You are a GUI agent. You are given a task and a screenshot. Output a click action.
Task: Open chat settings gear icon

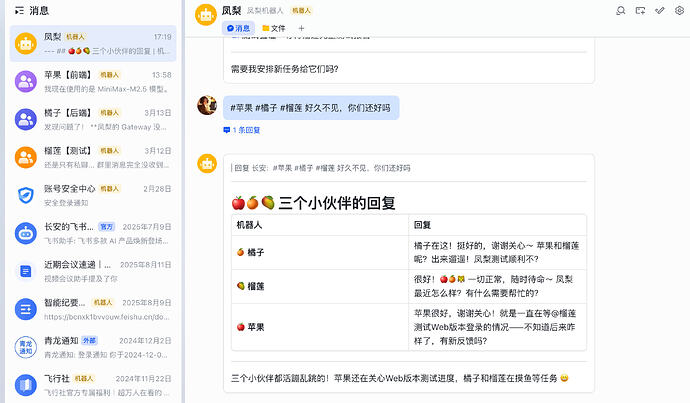pos(679,11)
